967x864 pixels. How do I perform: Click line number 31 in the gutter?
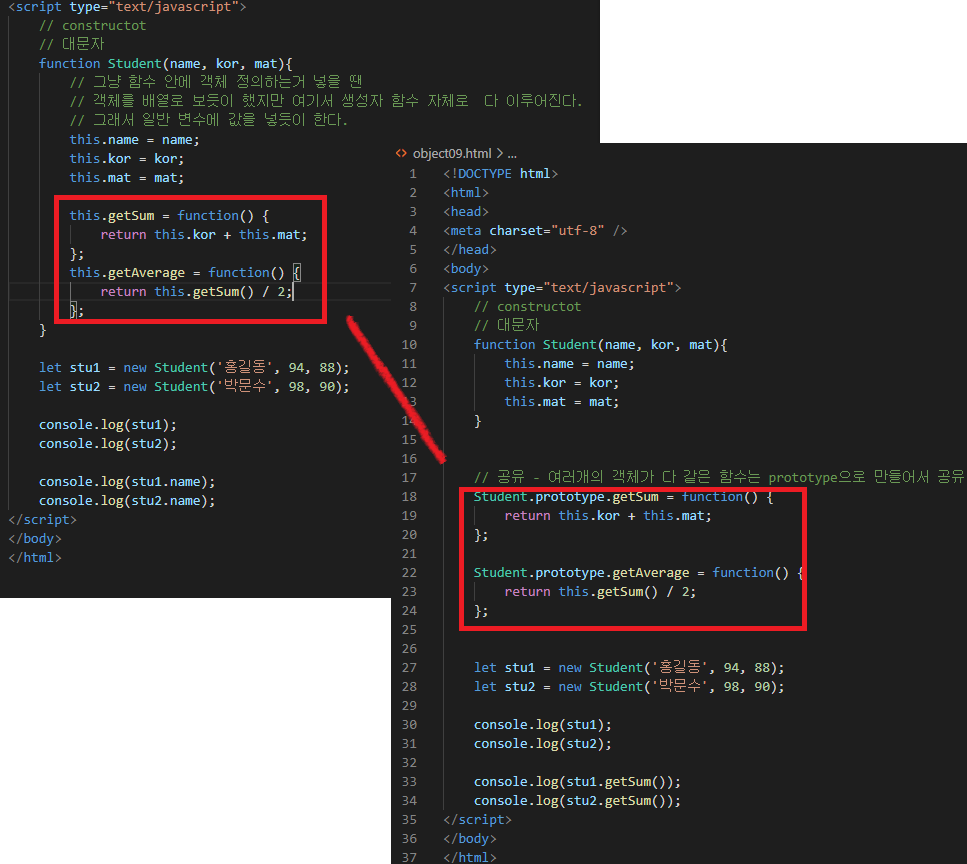pyautogui.click(x=409, y=744)
